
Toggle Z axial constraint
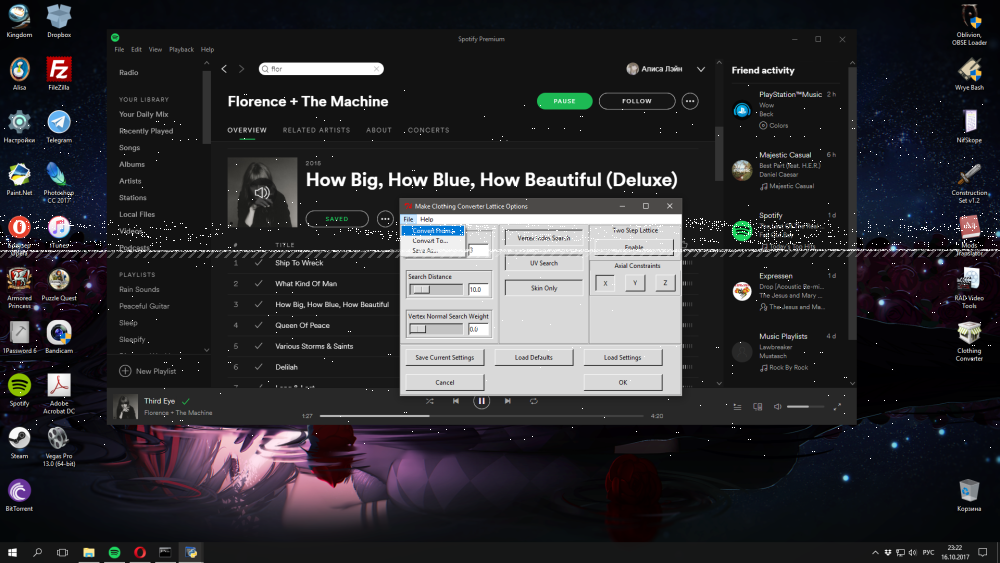click(x=665, y=283)
